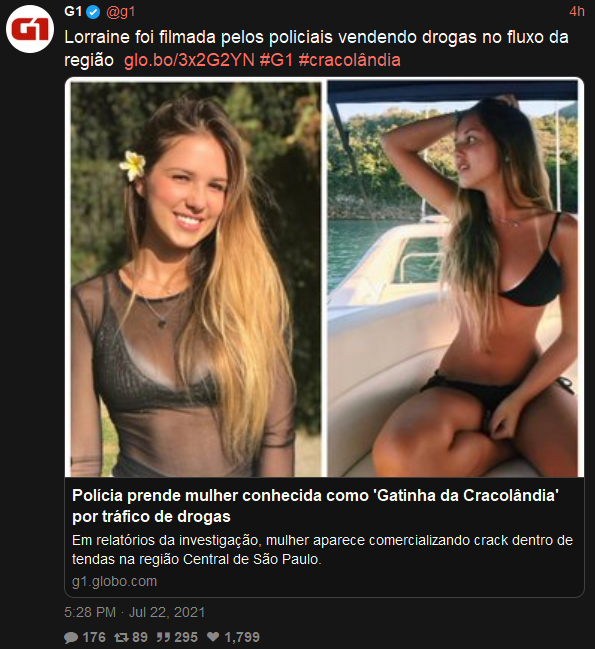The height and width of the screenshot is (649, 595).
Task: Click the quote tweets icon
Action: pyautogui.click(x=163, y=637)
